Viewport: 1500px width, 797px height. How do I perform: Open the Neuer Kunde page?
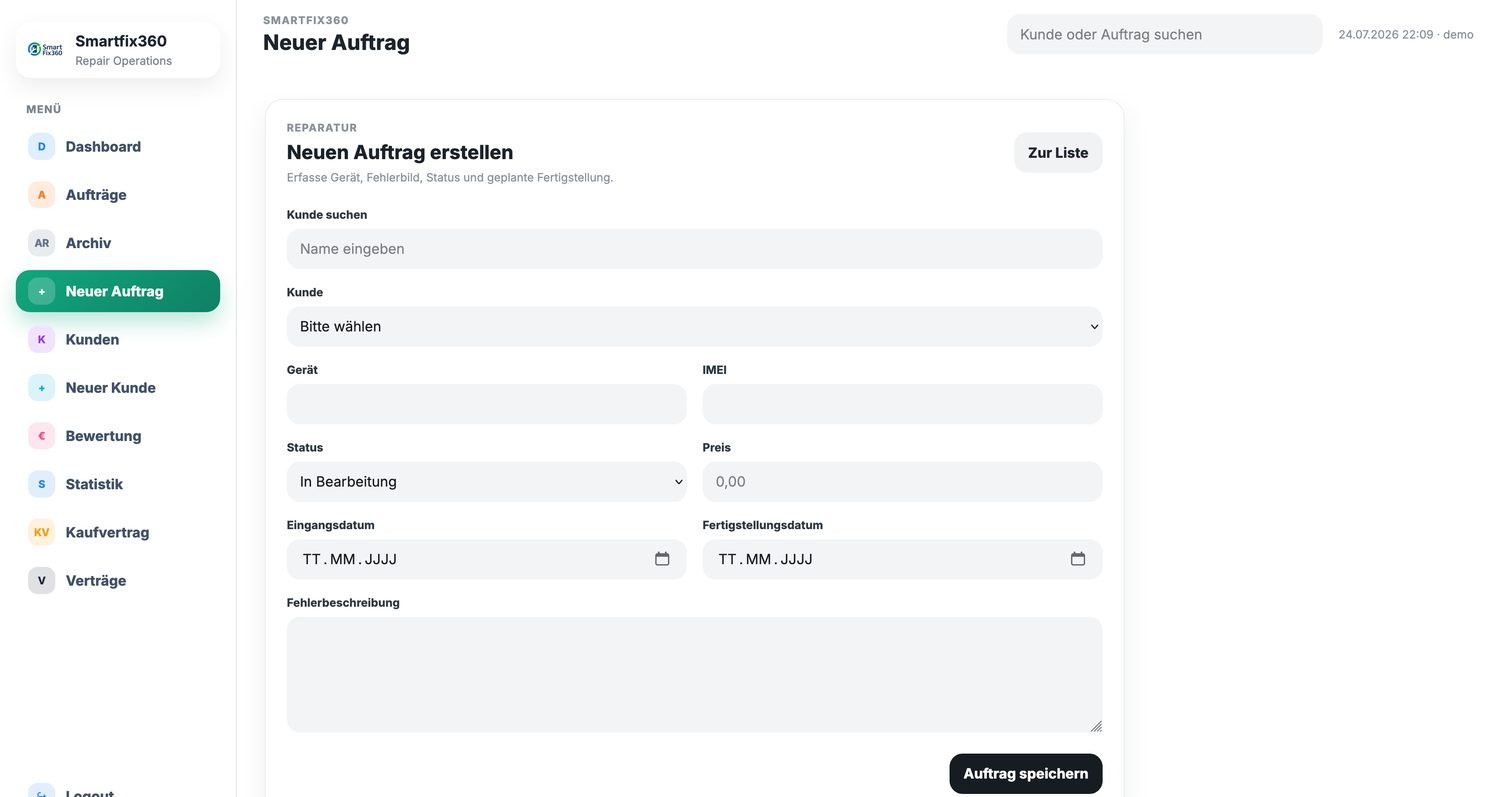pos(118,388)
